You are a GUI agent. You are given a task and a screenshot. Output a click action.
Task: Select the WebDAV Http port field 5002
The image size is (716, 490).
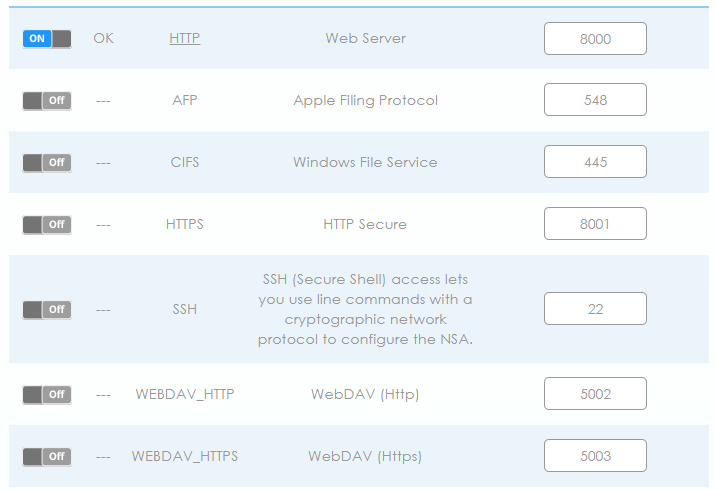[x=595, y=394]
